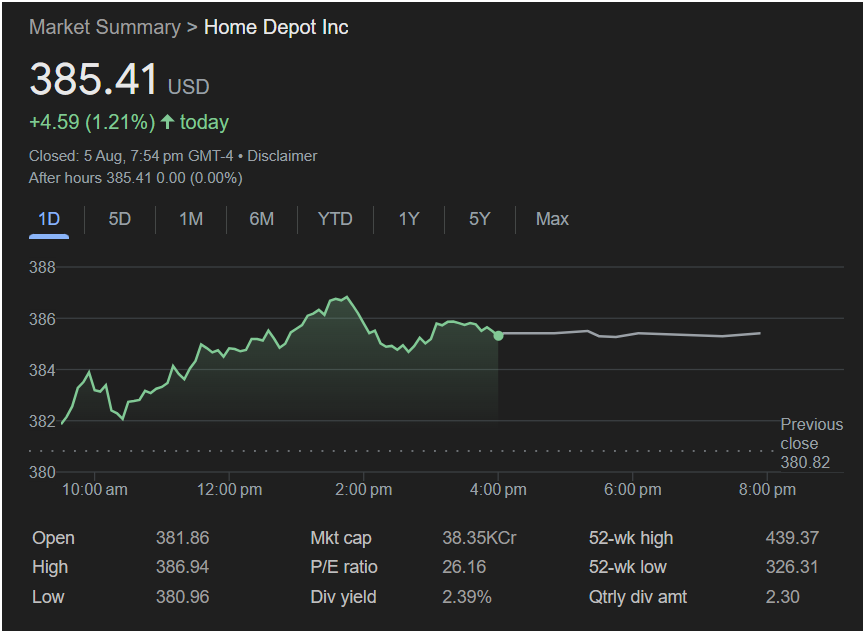Select the YTD tab
This screenshot has height=633, width=865.
335,219
